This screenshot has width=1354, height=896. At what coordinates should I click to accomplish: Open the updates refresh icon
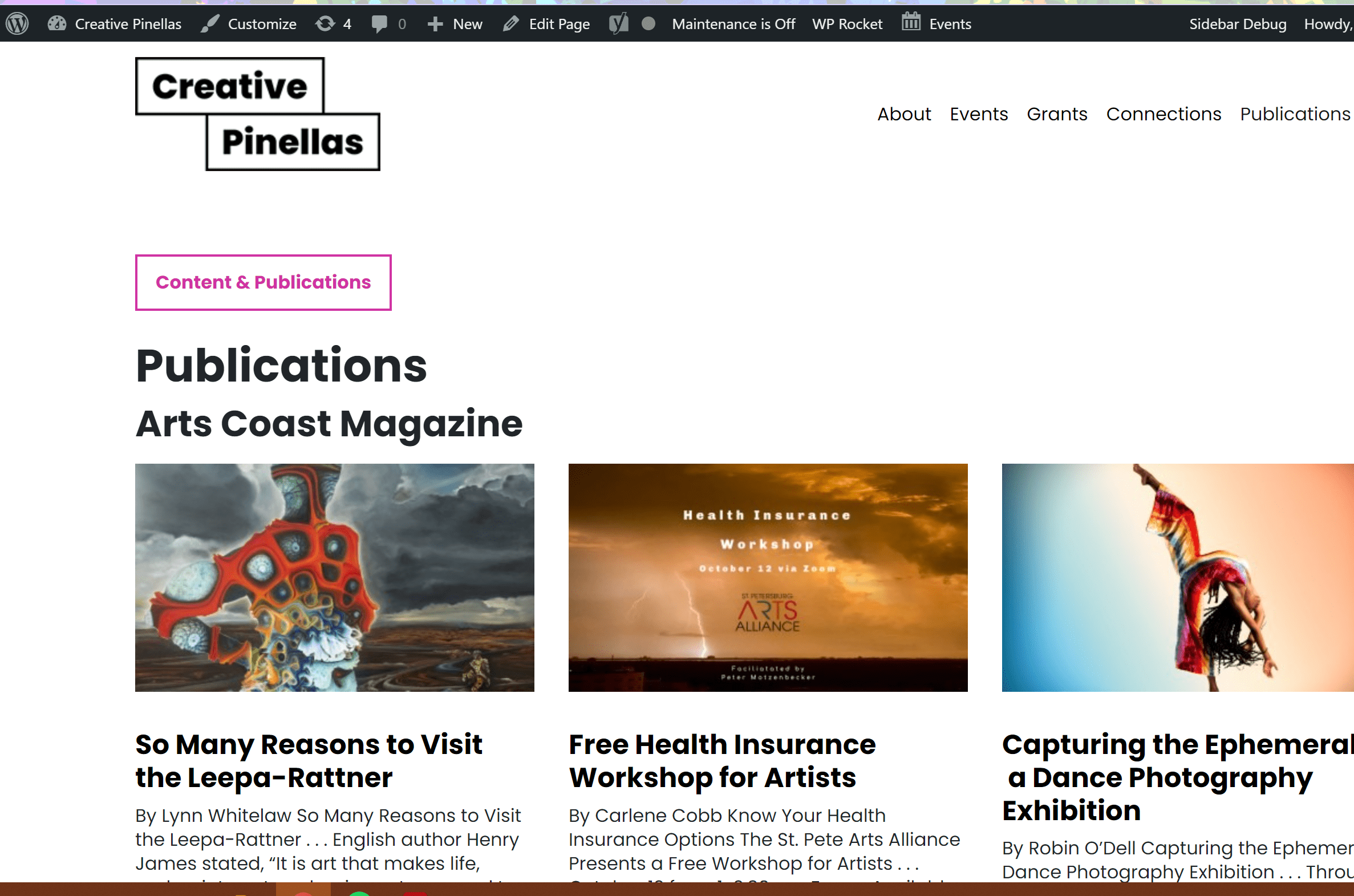[325, 23]
